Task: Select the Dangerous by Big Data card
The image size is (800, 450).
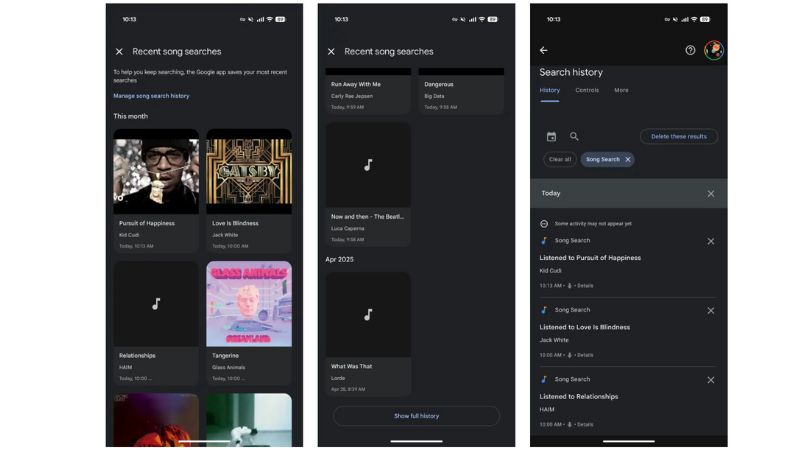Action: pos(461,91)
